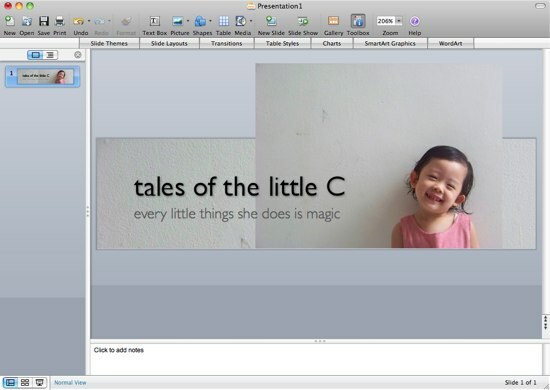550x390 pixels.
Task: Start the Slide Show
Action: [x=303, y=21]
